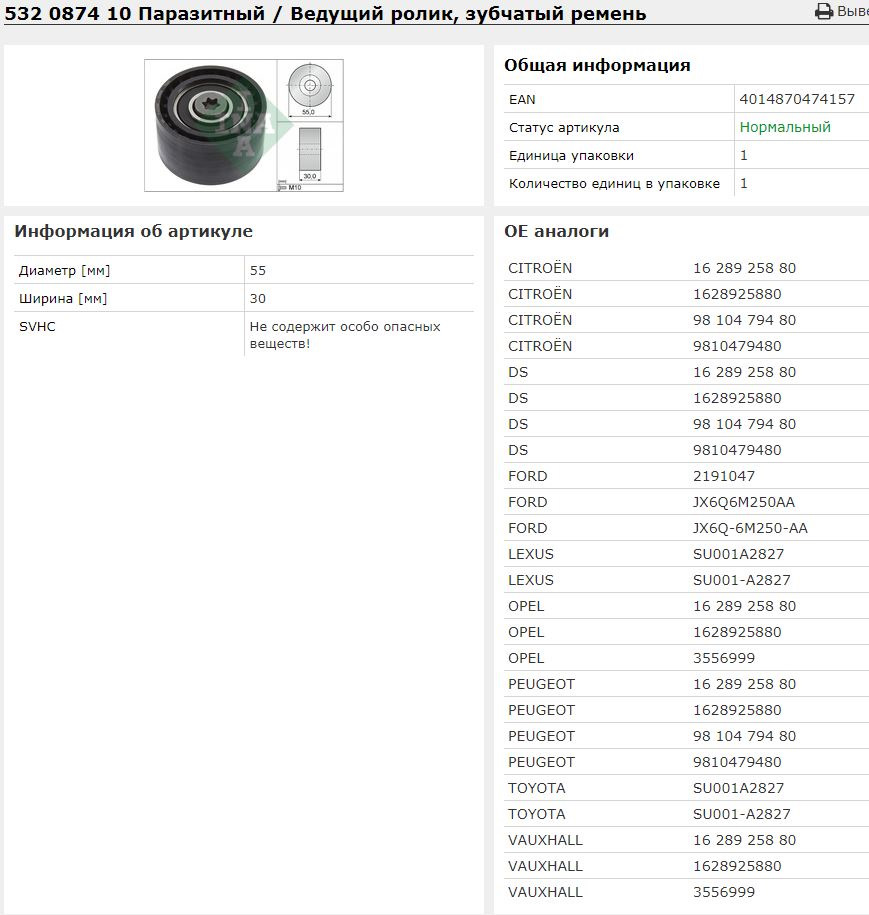Select the TOYOTA number SU001A2827
This screenshot has height=915, width=869.
coord(738,788)
